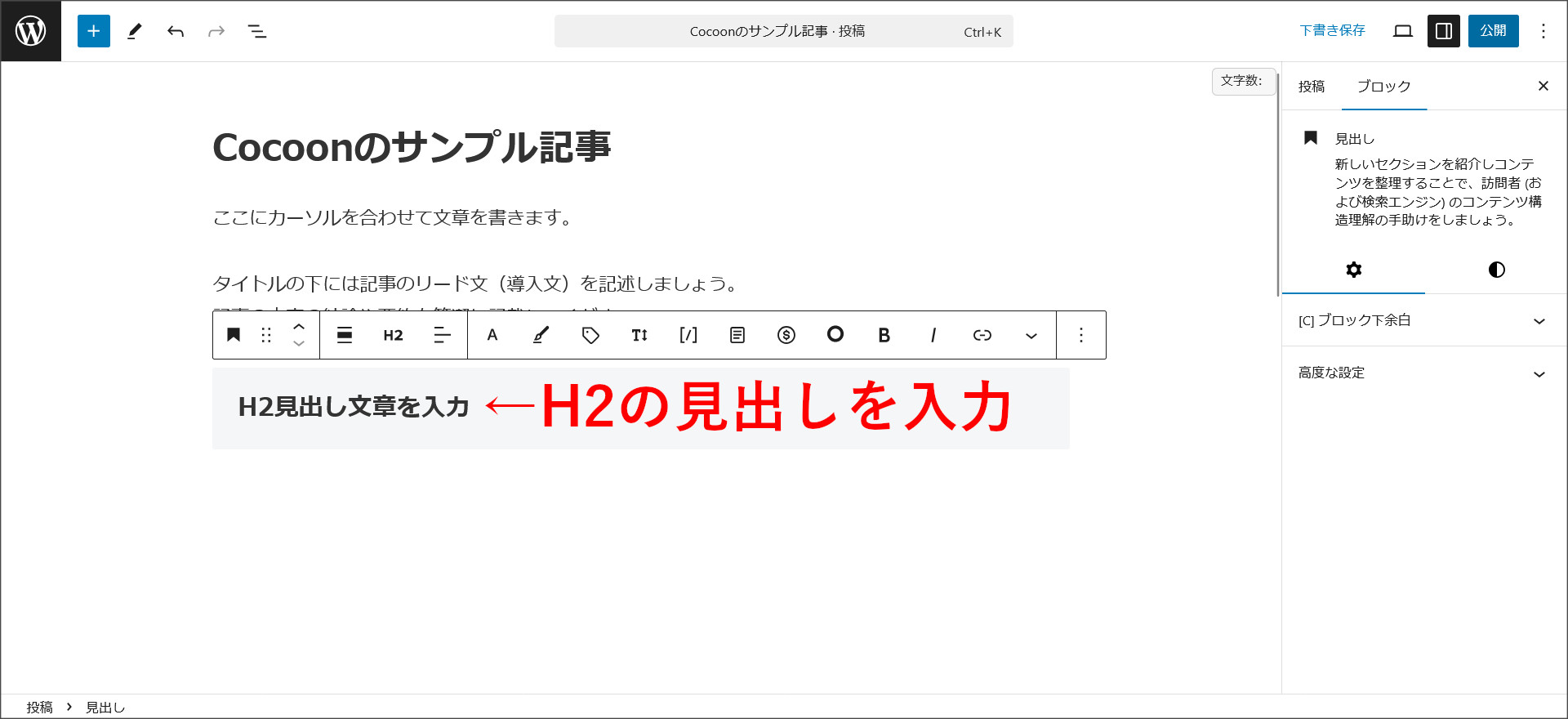Image resolution: width=1568 pixels, height=719 pixels.
Task: Click the 公開 publish button
Action: (1494, 31)
